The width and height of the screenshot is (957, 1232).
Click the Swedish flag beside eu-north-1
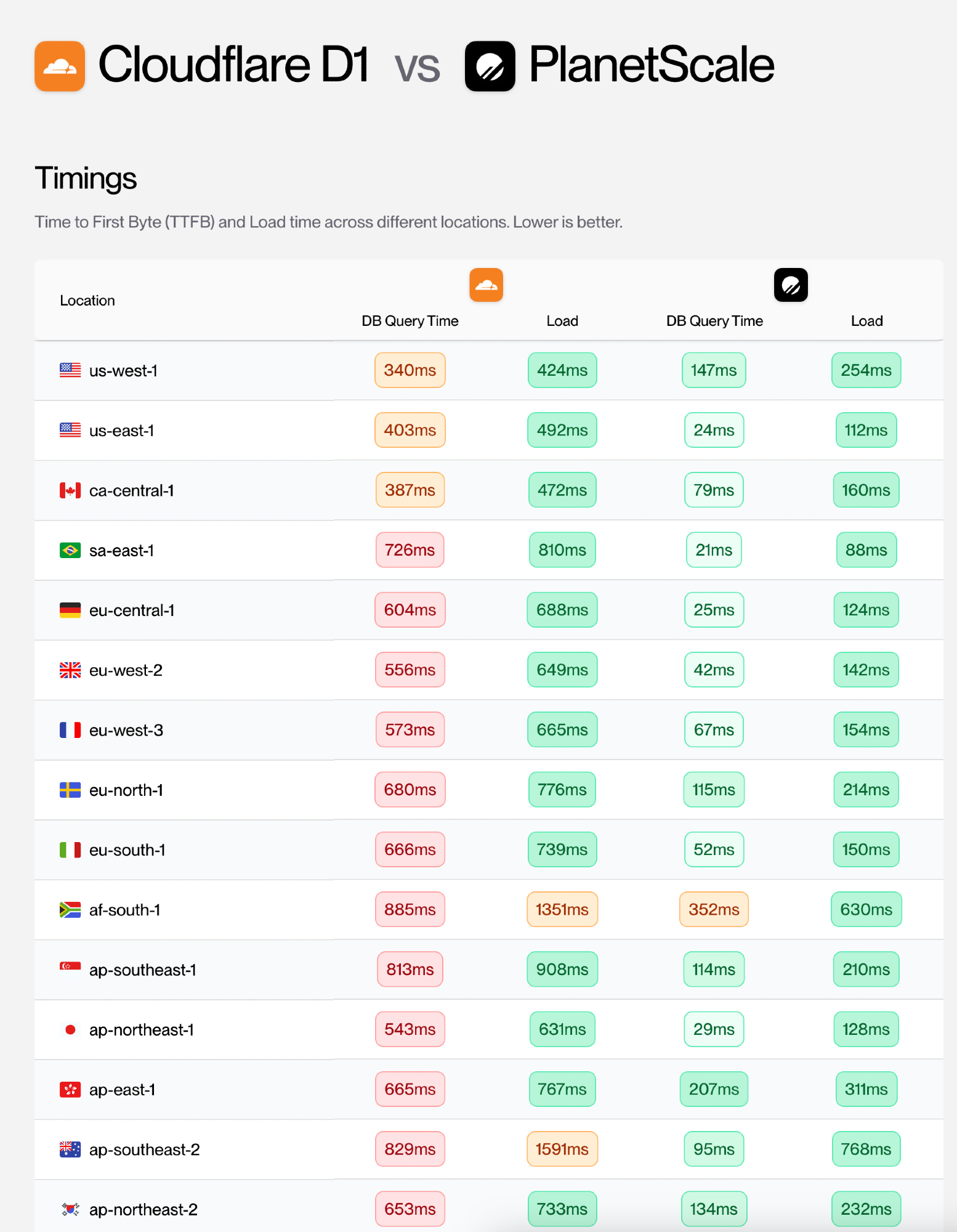pos(70,790)
